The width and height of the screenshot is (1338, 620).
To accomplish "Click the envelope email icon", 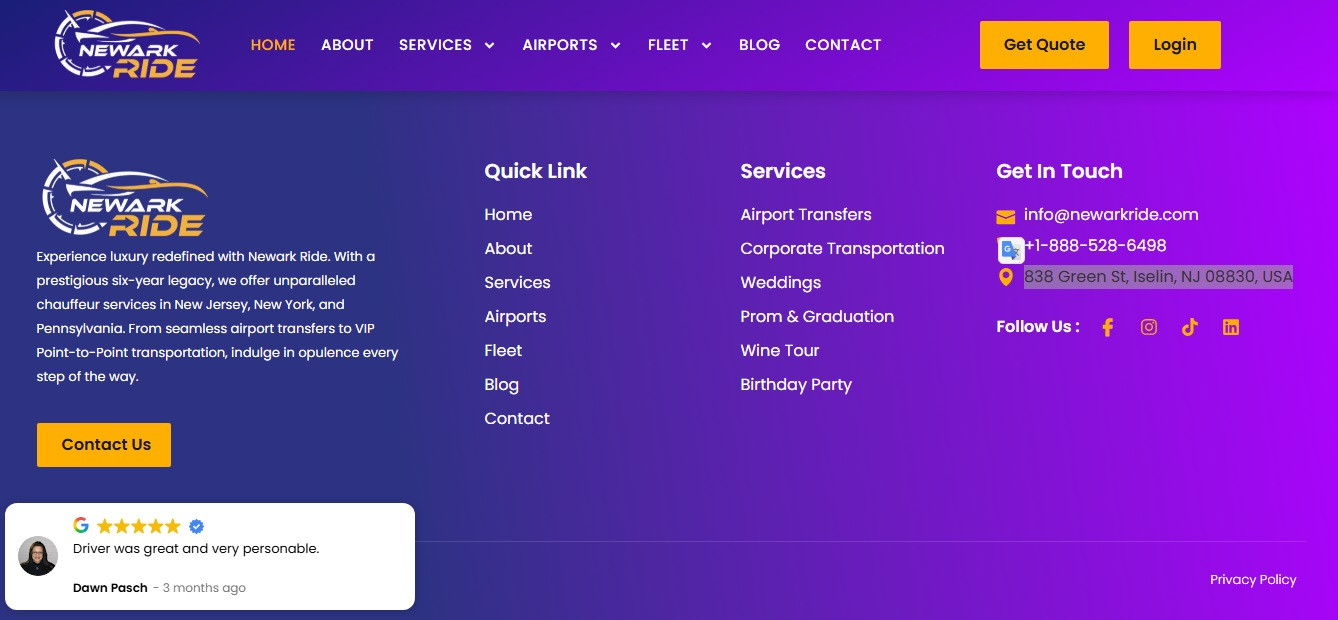I will click(1006, 217).
